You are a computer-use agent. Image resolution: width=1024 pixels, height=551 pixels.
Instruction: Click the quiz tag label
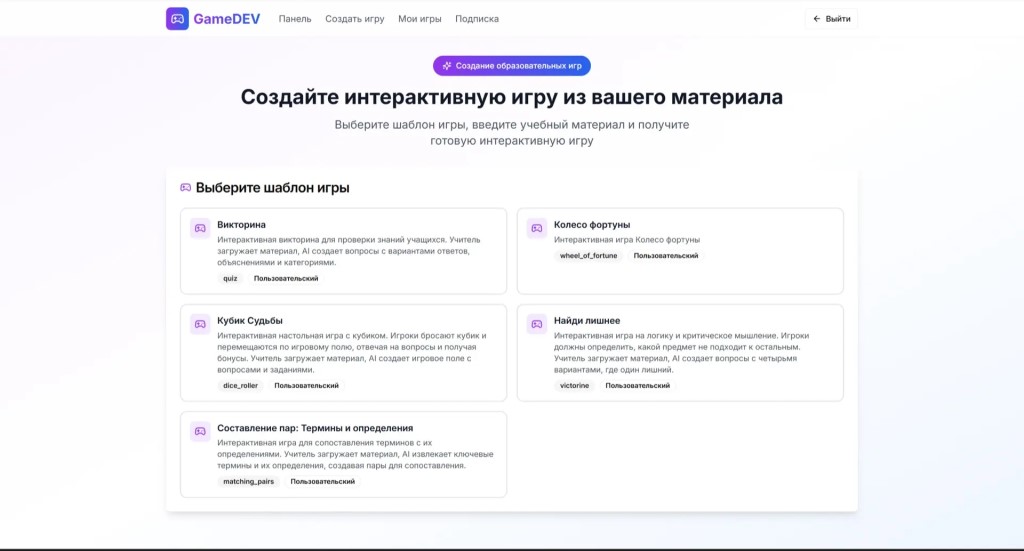click(231, 279)
